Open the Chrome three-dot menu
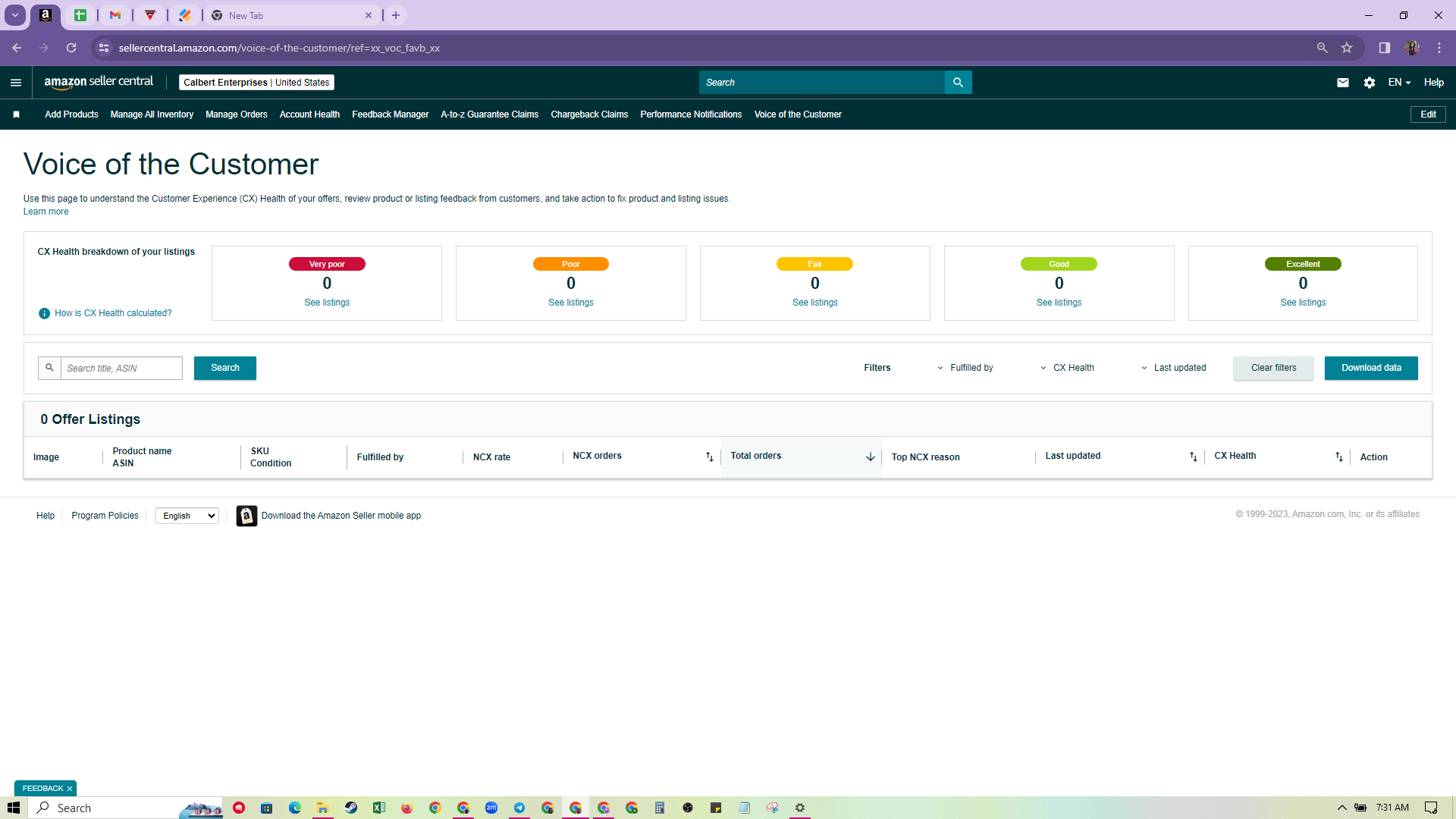The width and height of the screenshot is (1456, 819). pos(1439,48)
